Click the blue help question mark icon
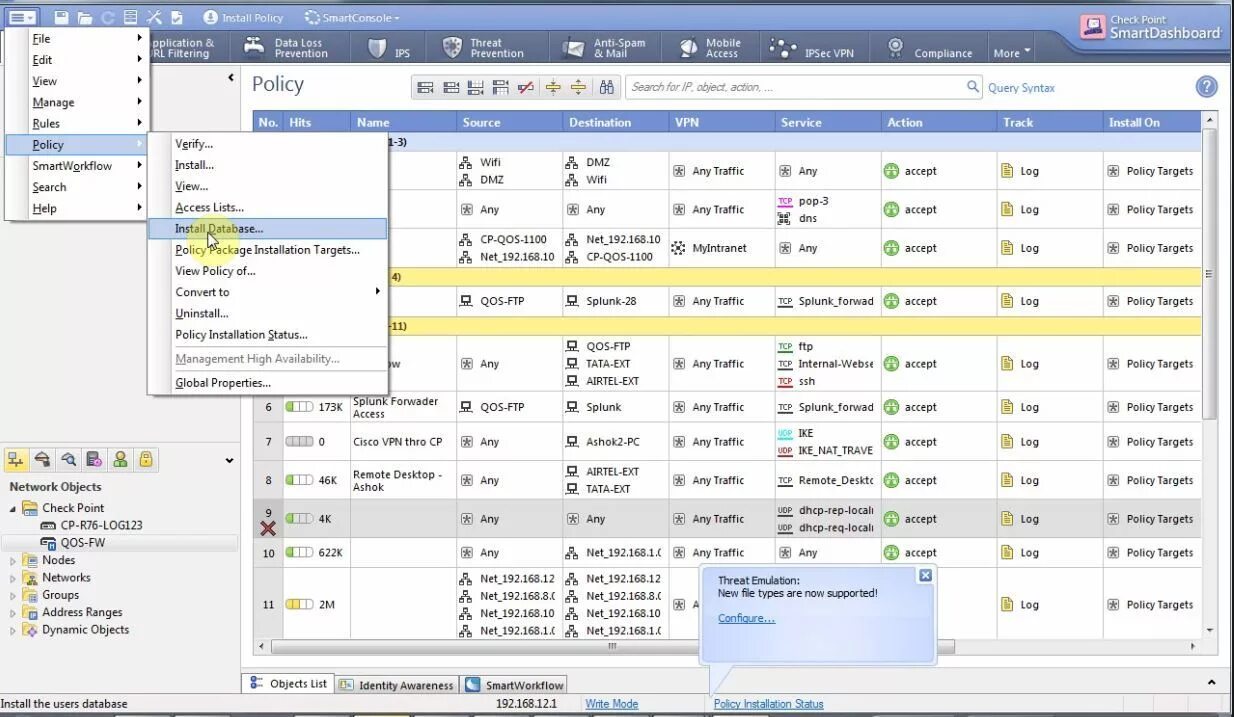The image size is (1234, 717). point(1207,87)
